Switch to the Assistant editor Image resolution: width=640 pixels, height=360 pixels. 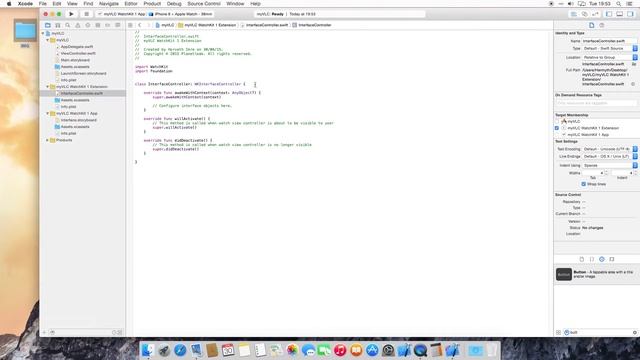coord(584,14)
